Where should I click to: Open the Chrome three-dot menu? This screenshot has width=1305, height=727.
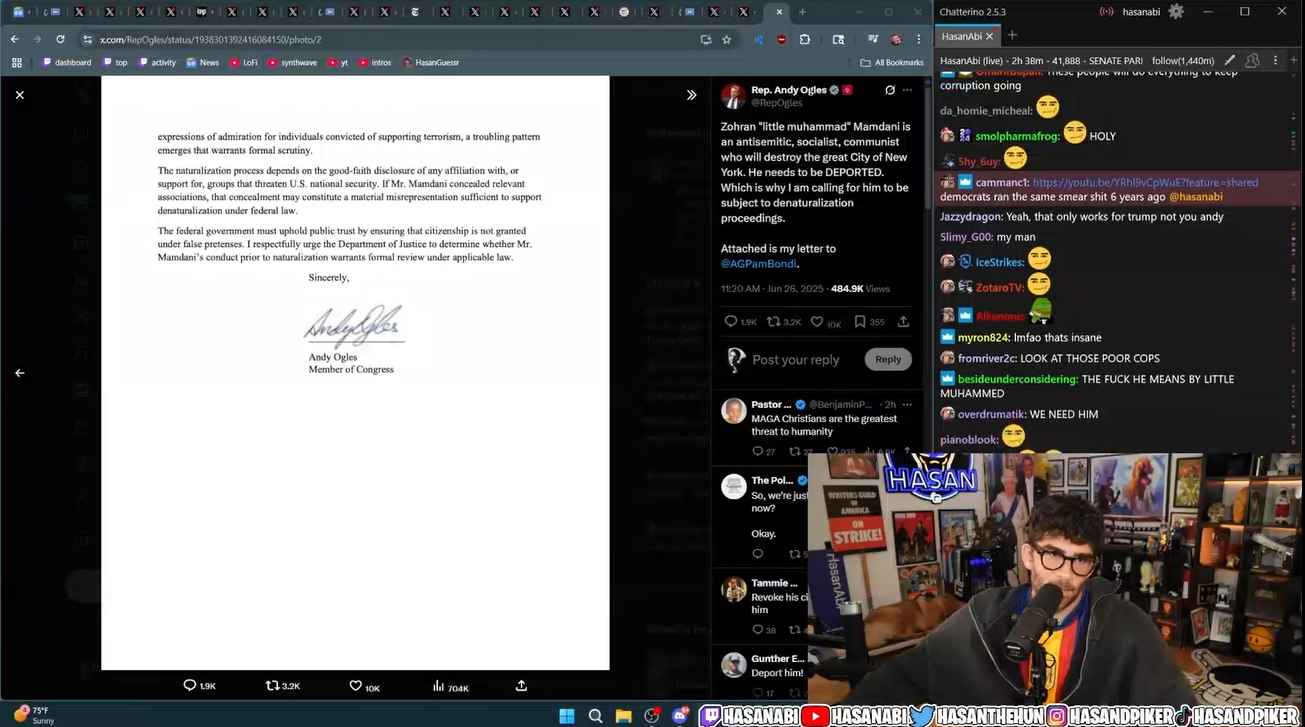pos(919,39)
